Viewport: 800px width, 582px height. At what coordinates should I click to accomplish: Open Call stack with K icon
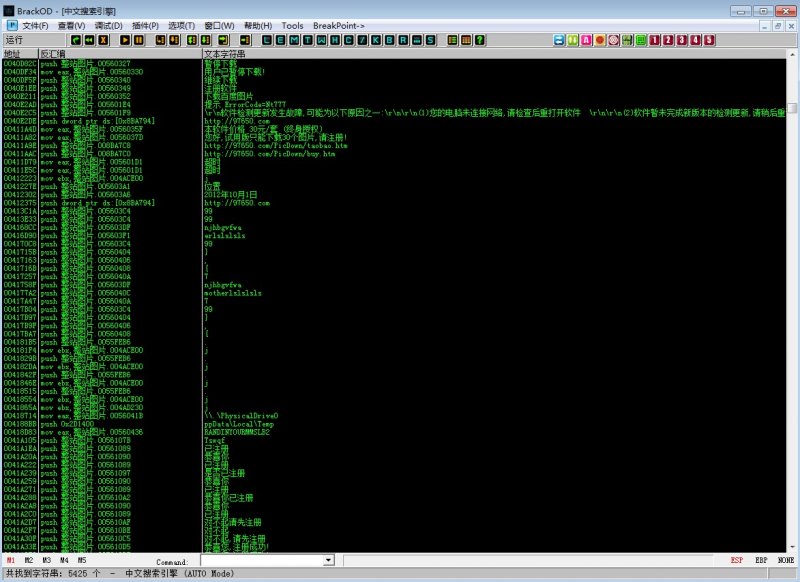[376, 40]
